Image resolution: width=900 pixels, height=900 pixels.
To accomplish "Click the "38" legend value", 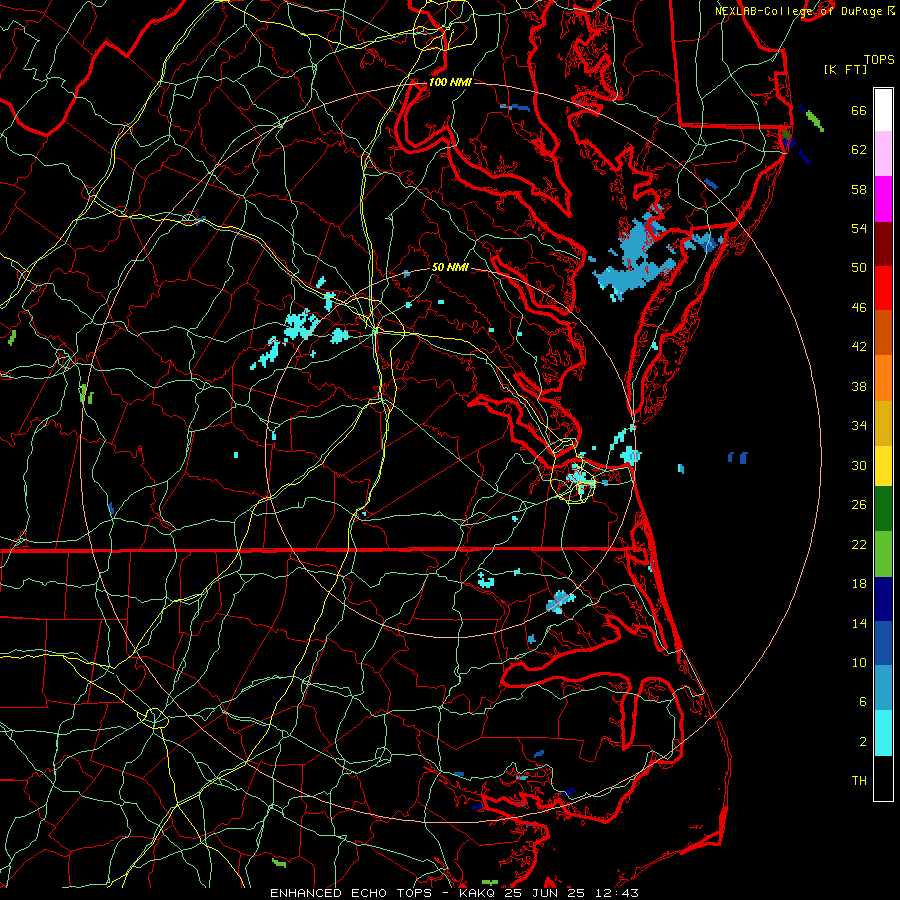I will [859, 386].
